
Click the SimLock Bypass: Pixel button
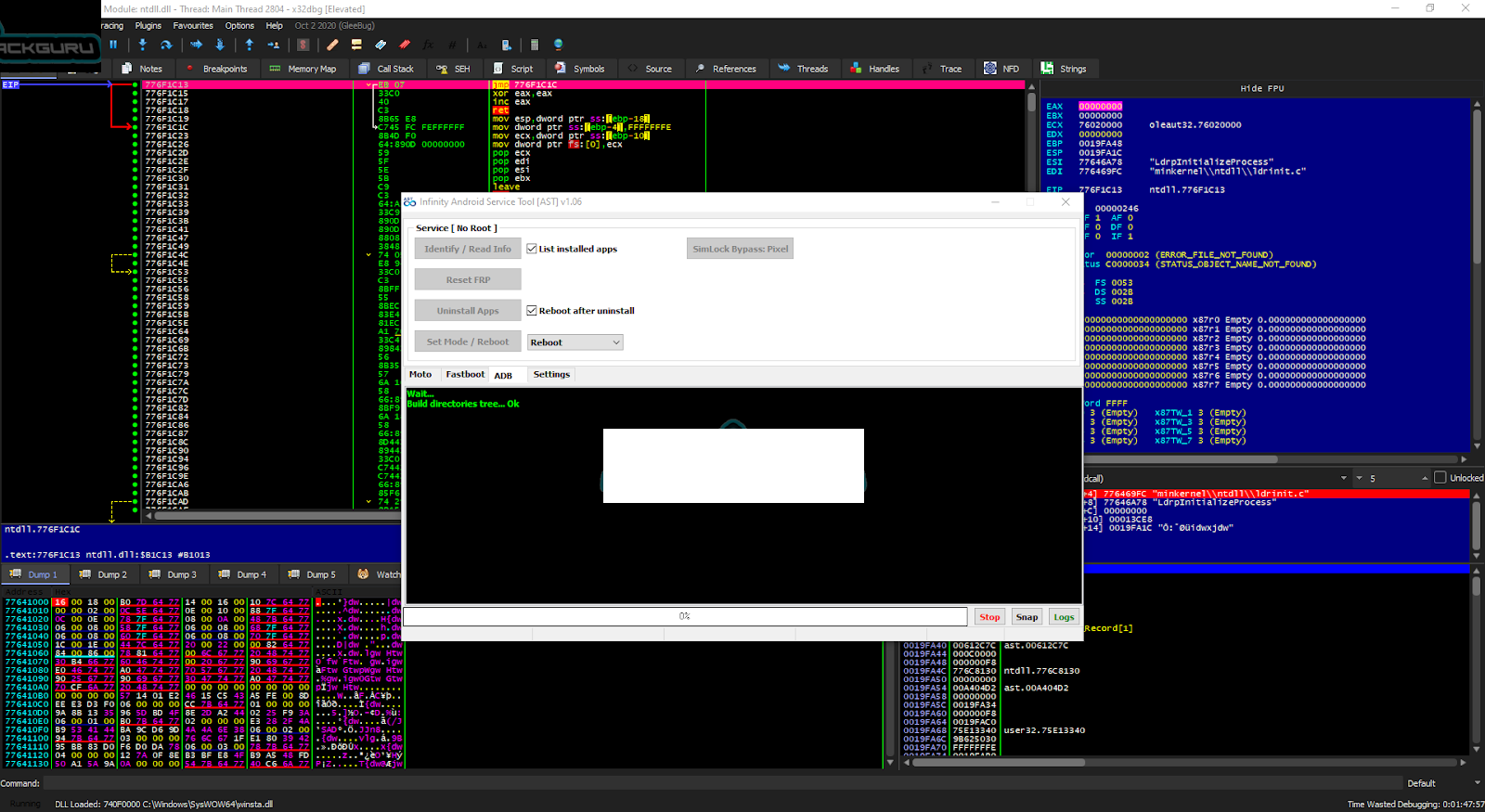(x=741, y=249)
